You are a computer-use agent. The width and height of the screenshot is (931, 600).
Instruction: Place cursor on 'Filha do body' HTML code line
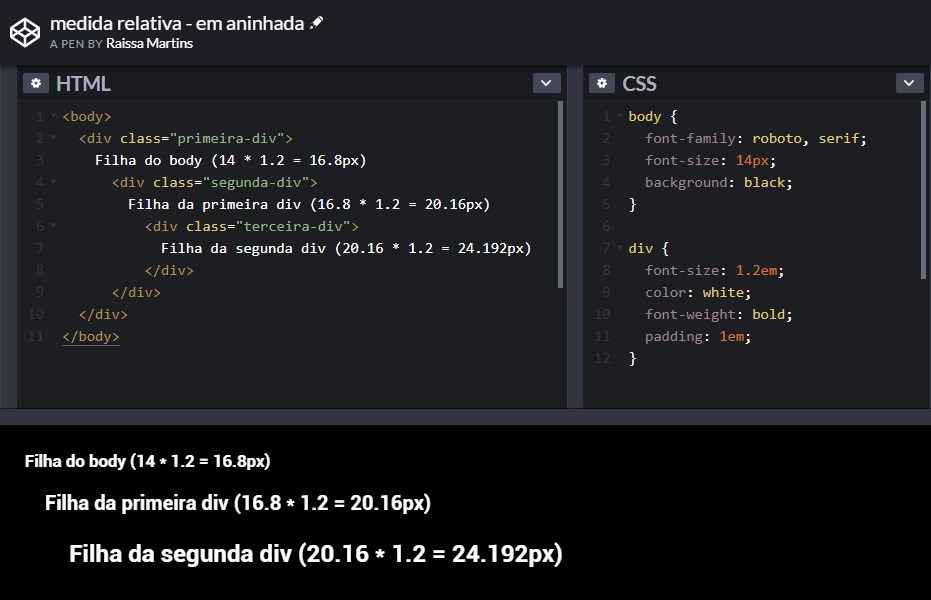230,160
